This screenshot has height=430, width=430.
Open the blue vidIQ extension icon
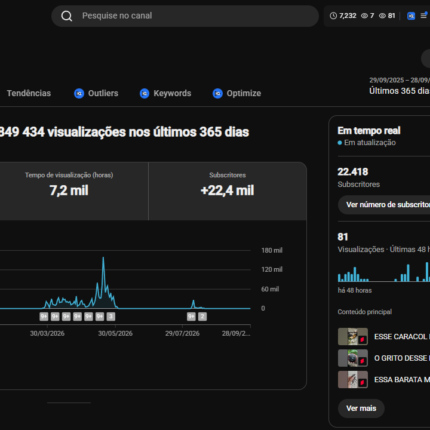click(411, 16)
